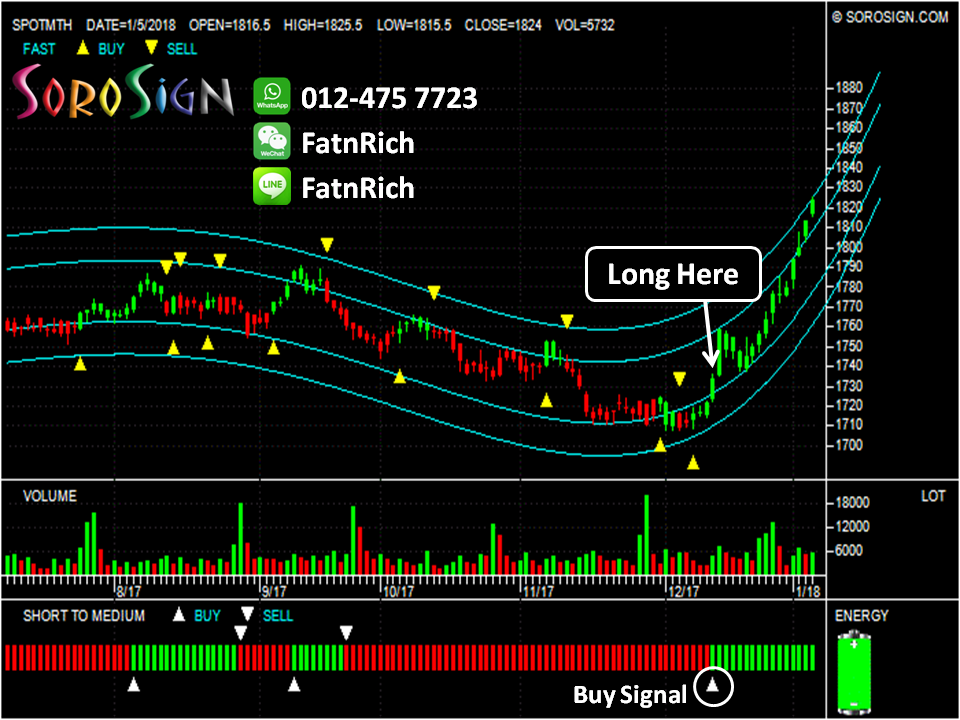Click the lowest yellow buy triangle on the price chart
This screenshot has width=960, height=720.
pyautogui.click(x=693, y=462)
